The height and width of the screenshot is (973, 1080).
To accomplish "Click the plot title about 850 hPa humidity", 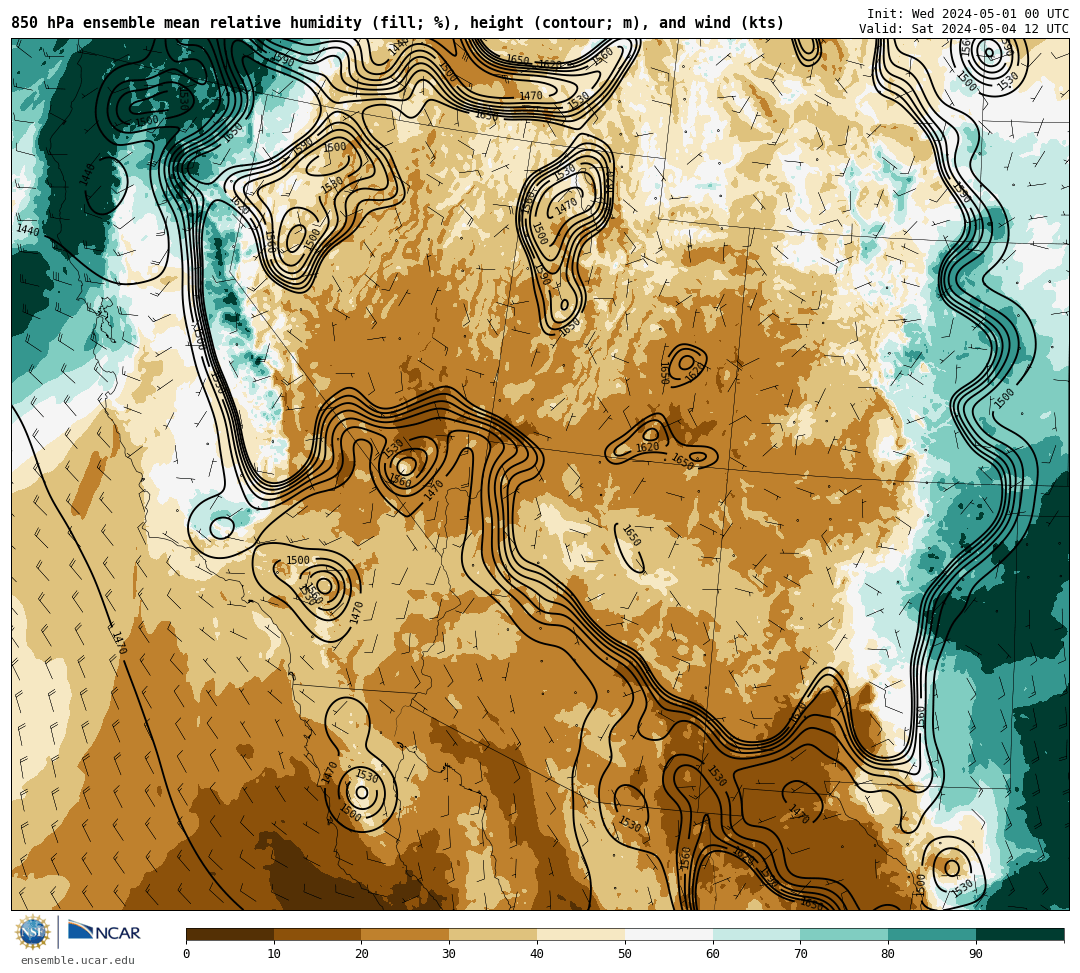I will (x=397, y=23).
